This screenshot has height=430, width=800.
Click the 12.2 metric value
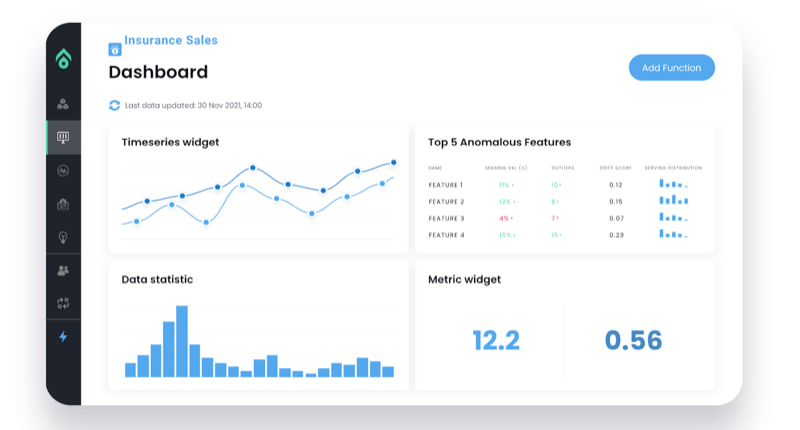pos(496,341)
